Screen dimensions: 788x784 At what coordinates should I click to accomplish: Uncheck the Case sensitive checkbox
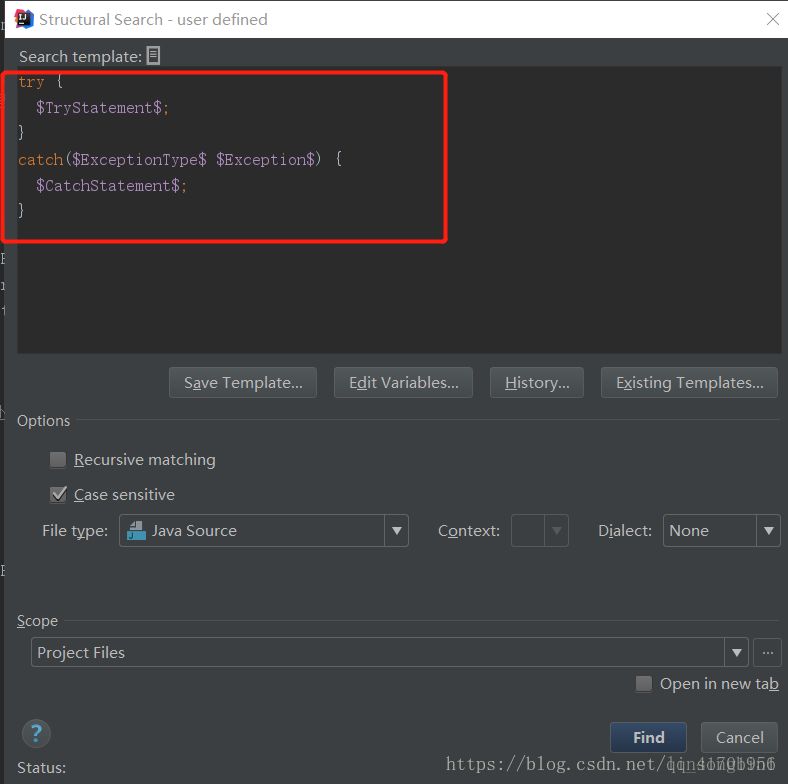(58, 495)
